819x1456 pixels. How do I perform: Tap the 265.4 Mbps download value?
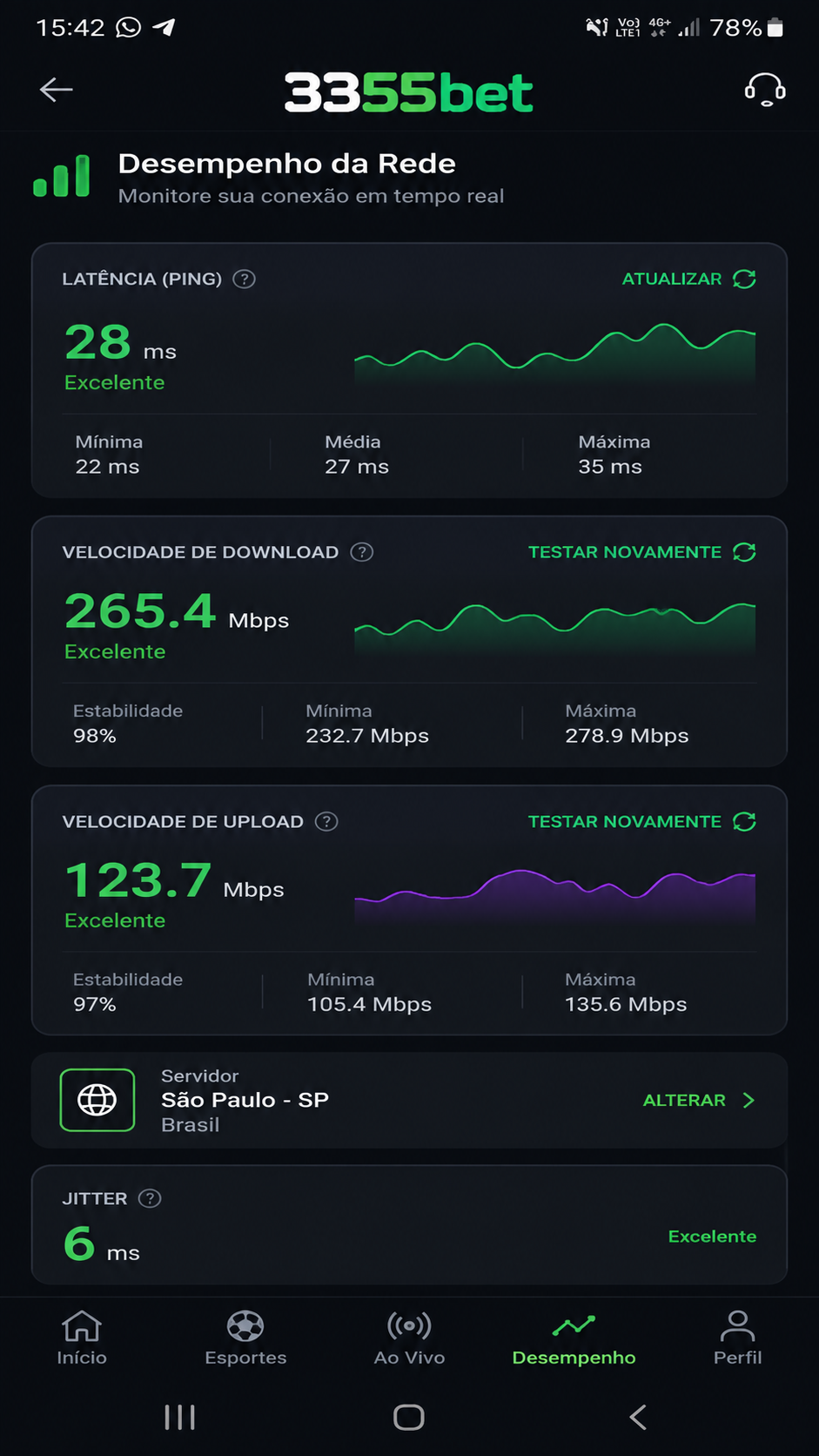[x=177, y=610]
